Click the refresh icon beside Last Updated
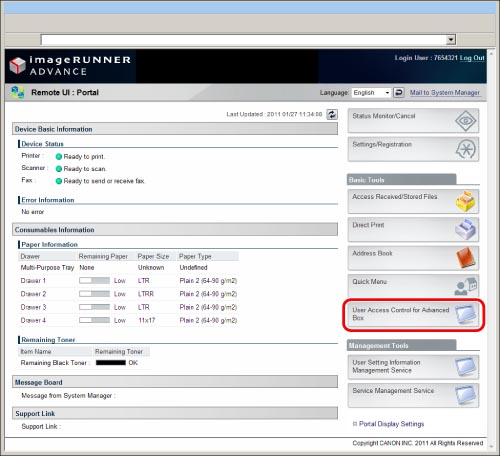Screen dimensions: 500x456 coord(332,114)
